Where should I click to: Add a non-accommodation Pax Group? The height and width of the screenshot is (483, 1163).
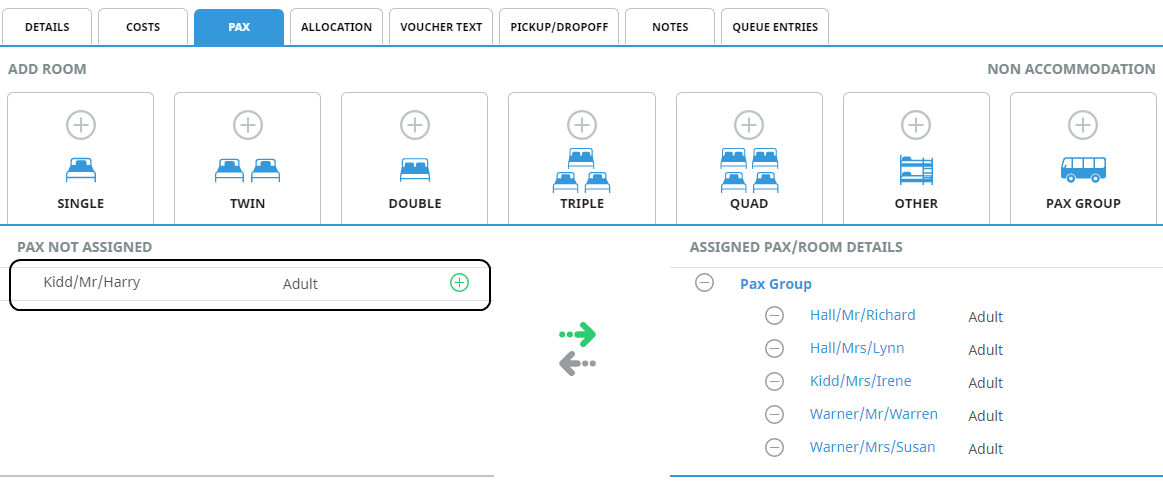pyautogui.click(x=1083, y=125)
